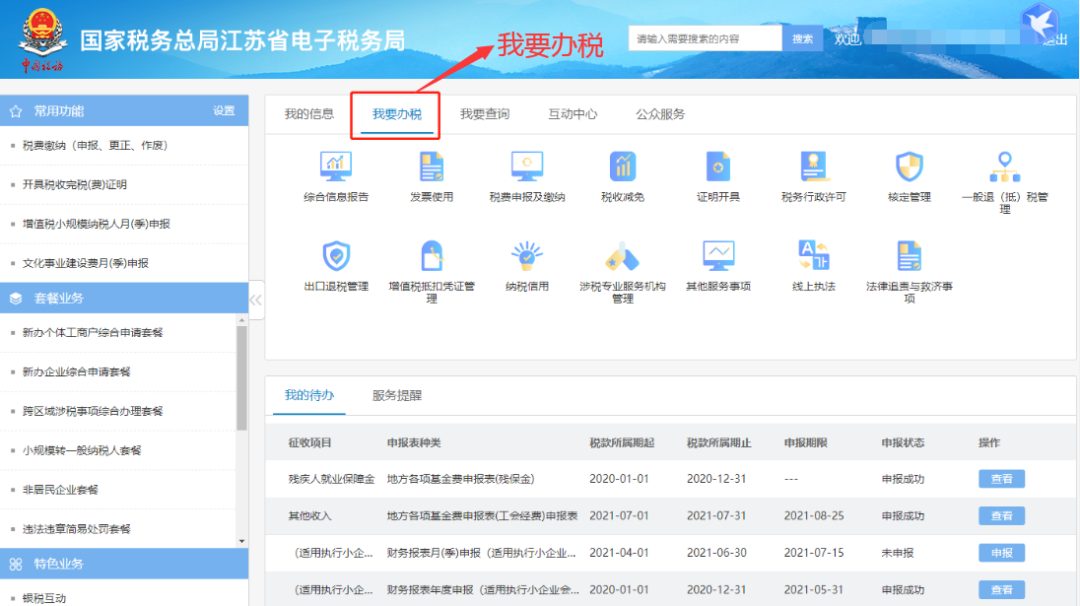
Task: Click 申报 for the 未申报 row
Action: [x=1001, y=553]
